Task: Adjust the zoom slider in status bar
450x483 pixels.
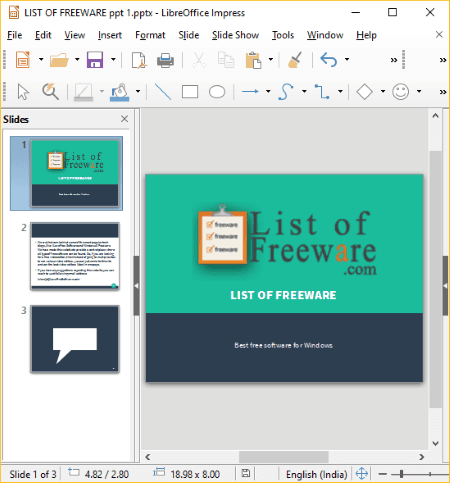Action: pos(402,474)
